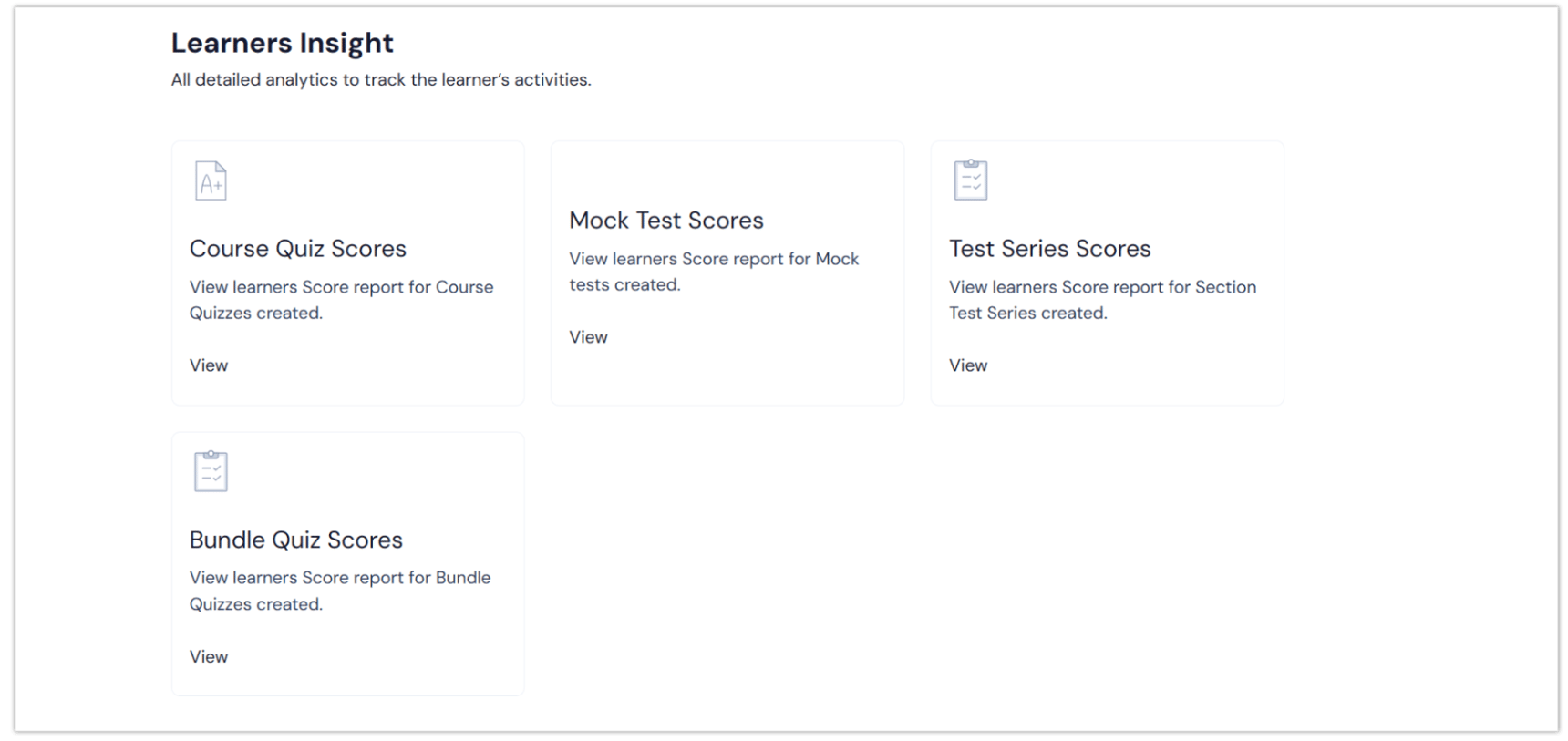Click the Mock tests score report description
Image resolution: width=1568 pixels, height=741 pixels.
tap(713, 272)
